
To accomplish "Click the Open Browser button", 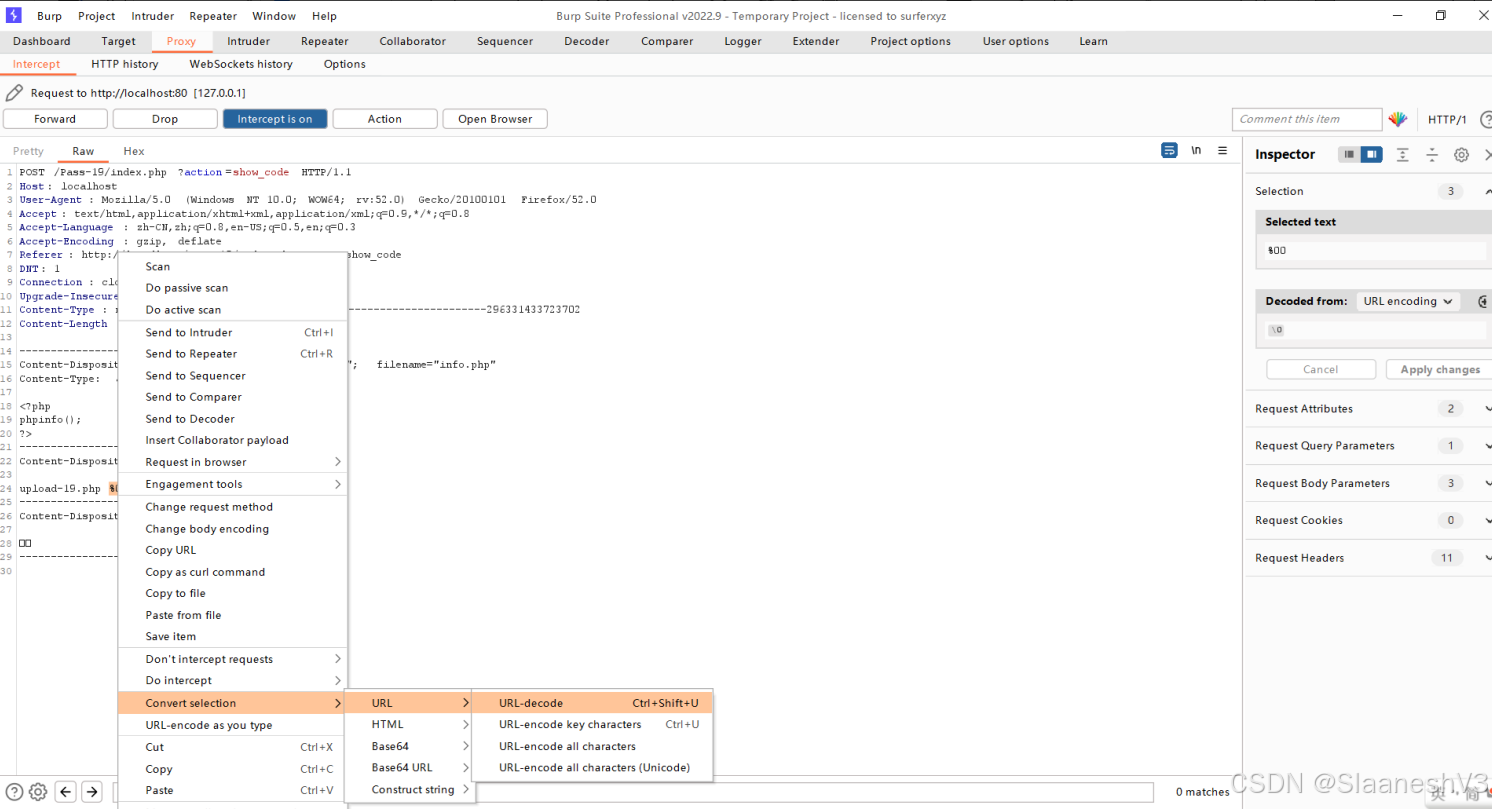I will coord(495,119).
